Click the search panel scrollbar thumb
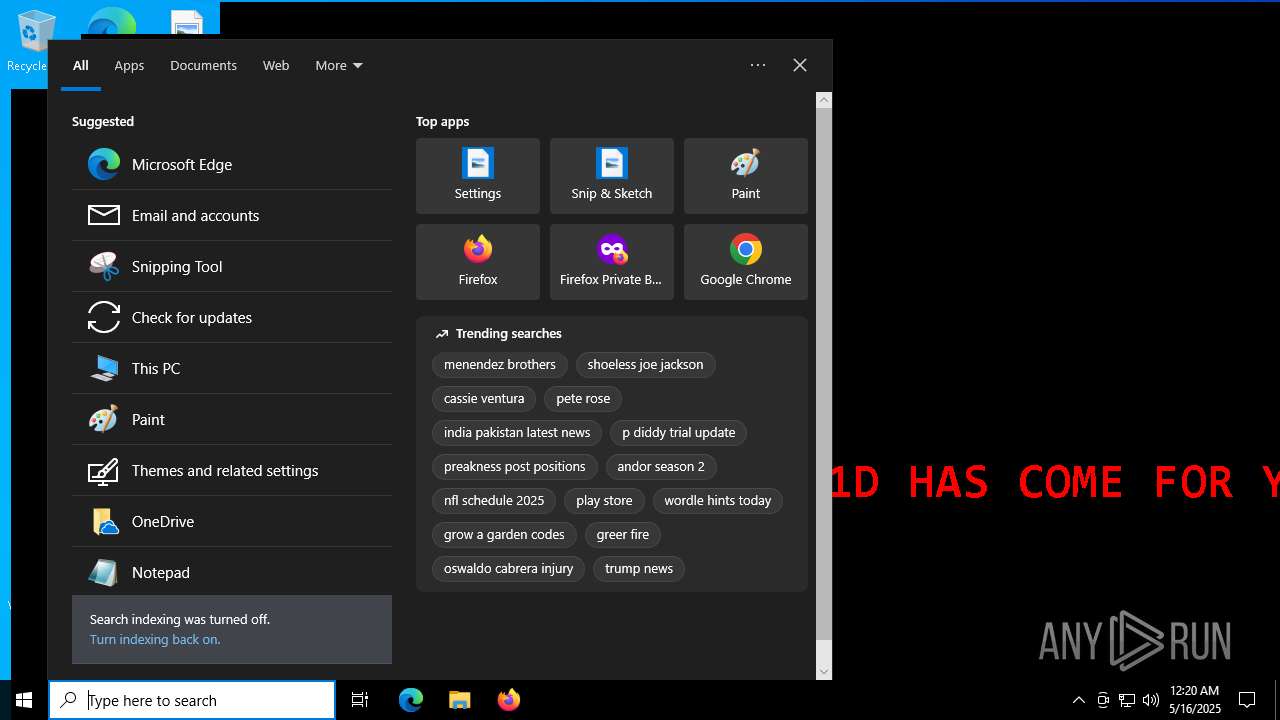Image resolution: width=1280 pixels, height=720 pixels. point(824,374)
